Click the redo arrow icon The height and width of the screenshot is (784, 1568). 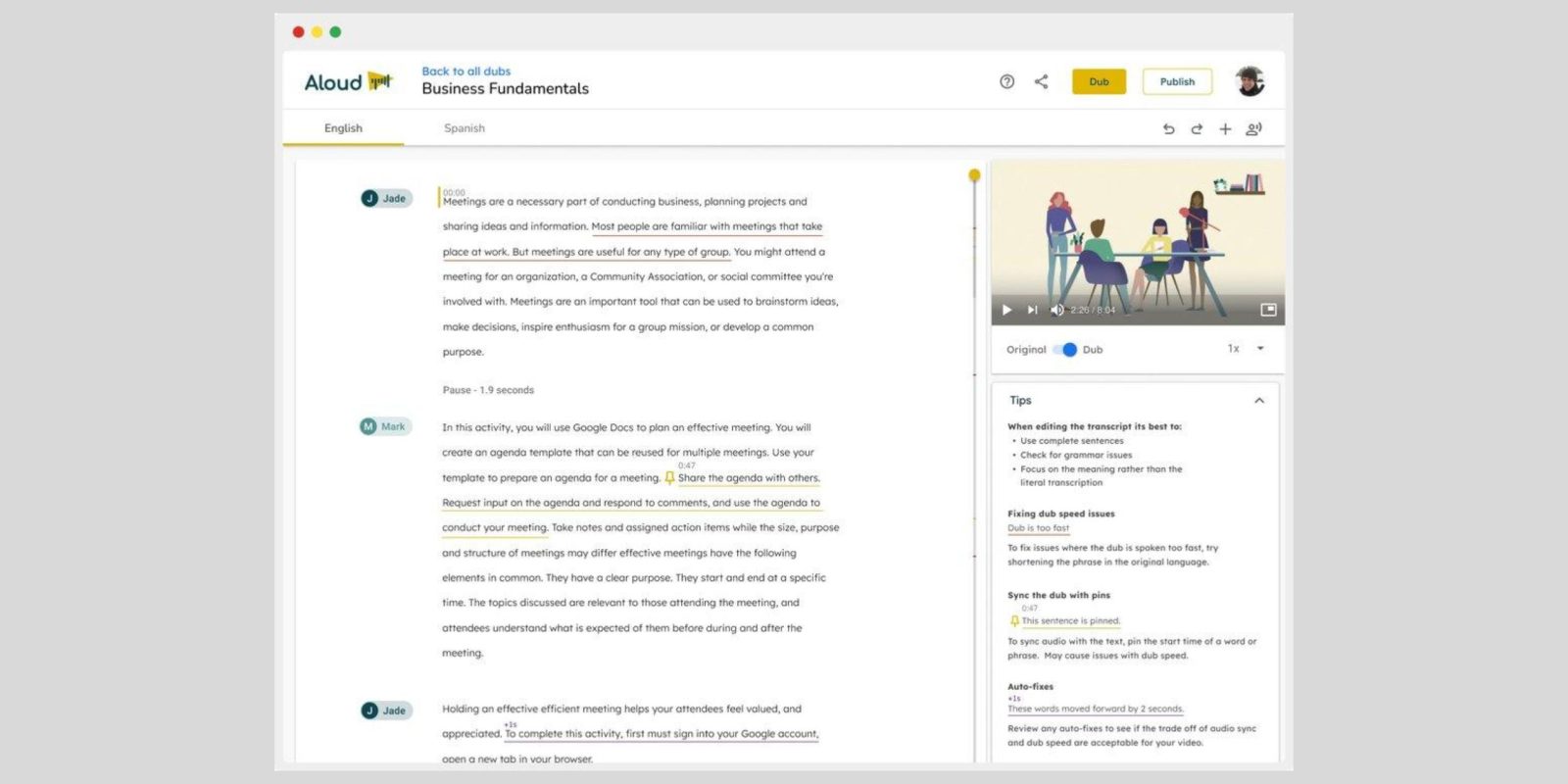[x=1197, y=129]
